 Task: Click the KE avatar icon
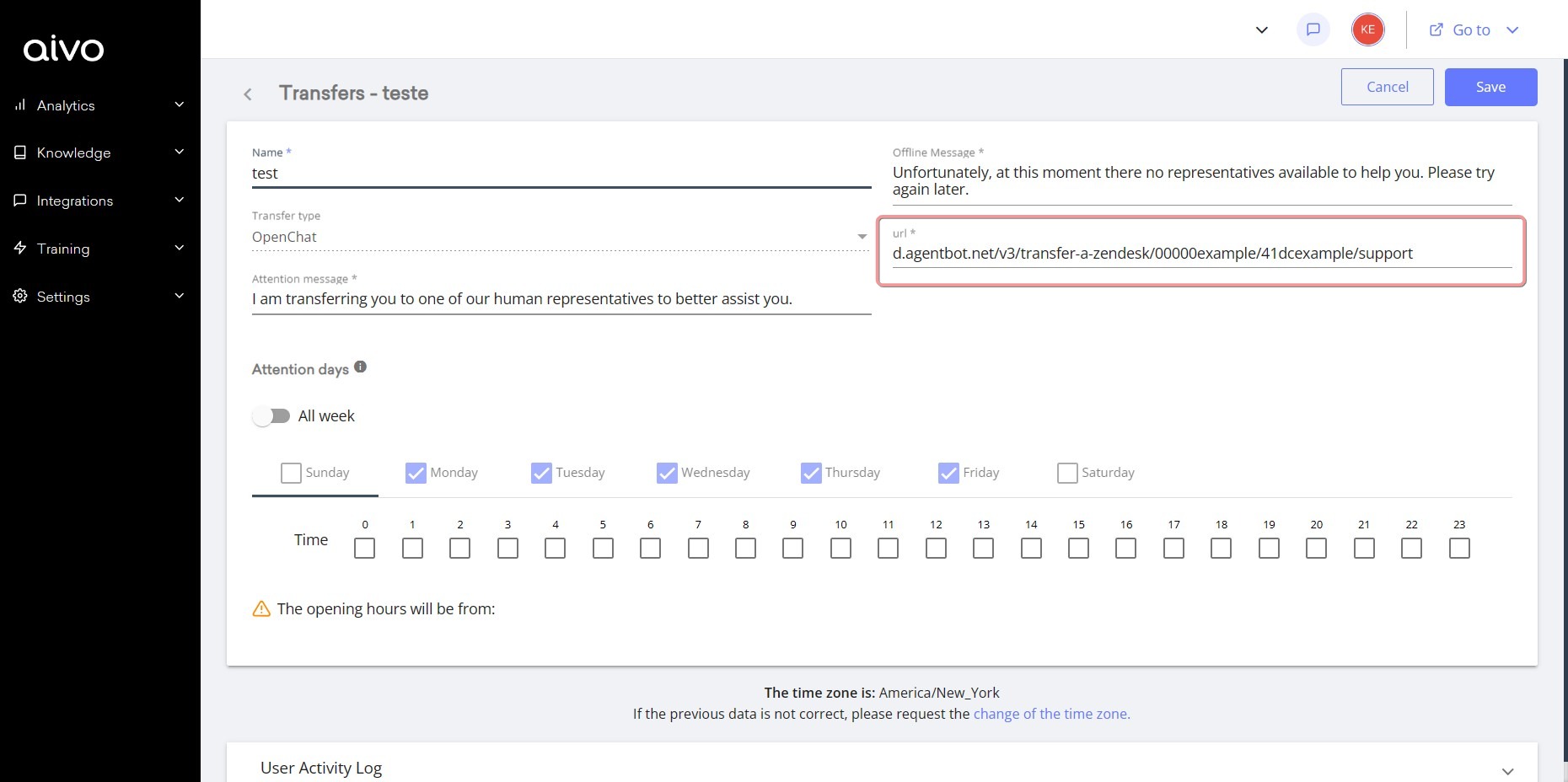tap(1367, 29)
